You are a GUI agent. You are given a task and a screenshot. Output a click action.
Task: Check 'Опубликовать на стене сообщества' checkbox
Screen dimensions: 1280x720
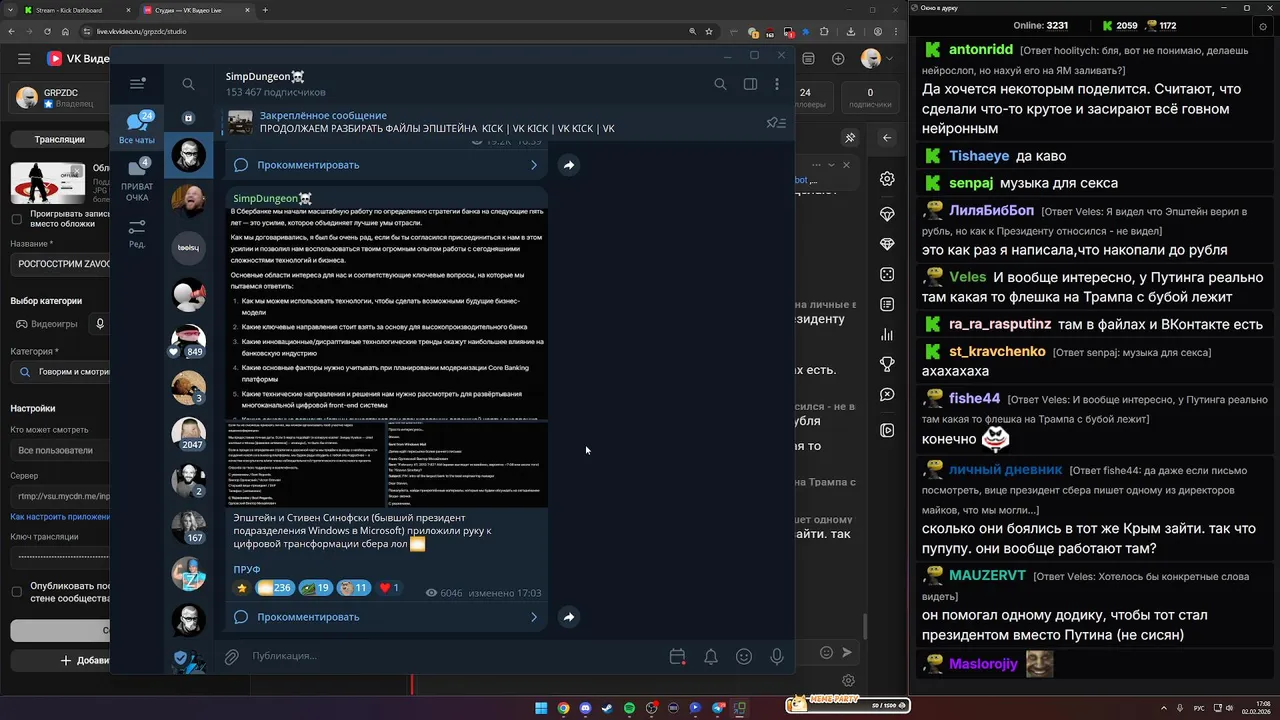click(16, 591)
